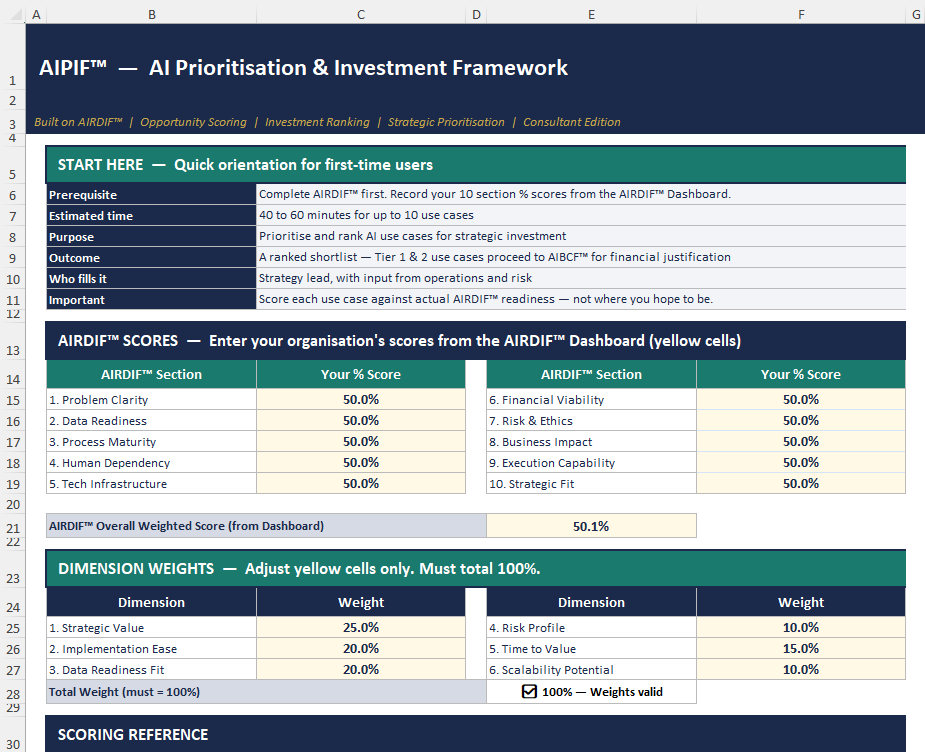925x752 pixels.
Task: Select Tech Infrastructure score cell
Action: tap(361, 484)
